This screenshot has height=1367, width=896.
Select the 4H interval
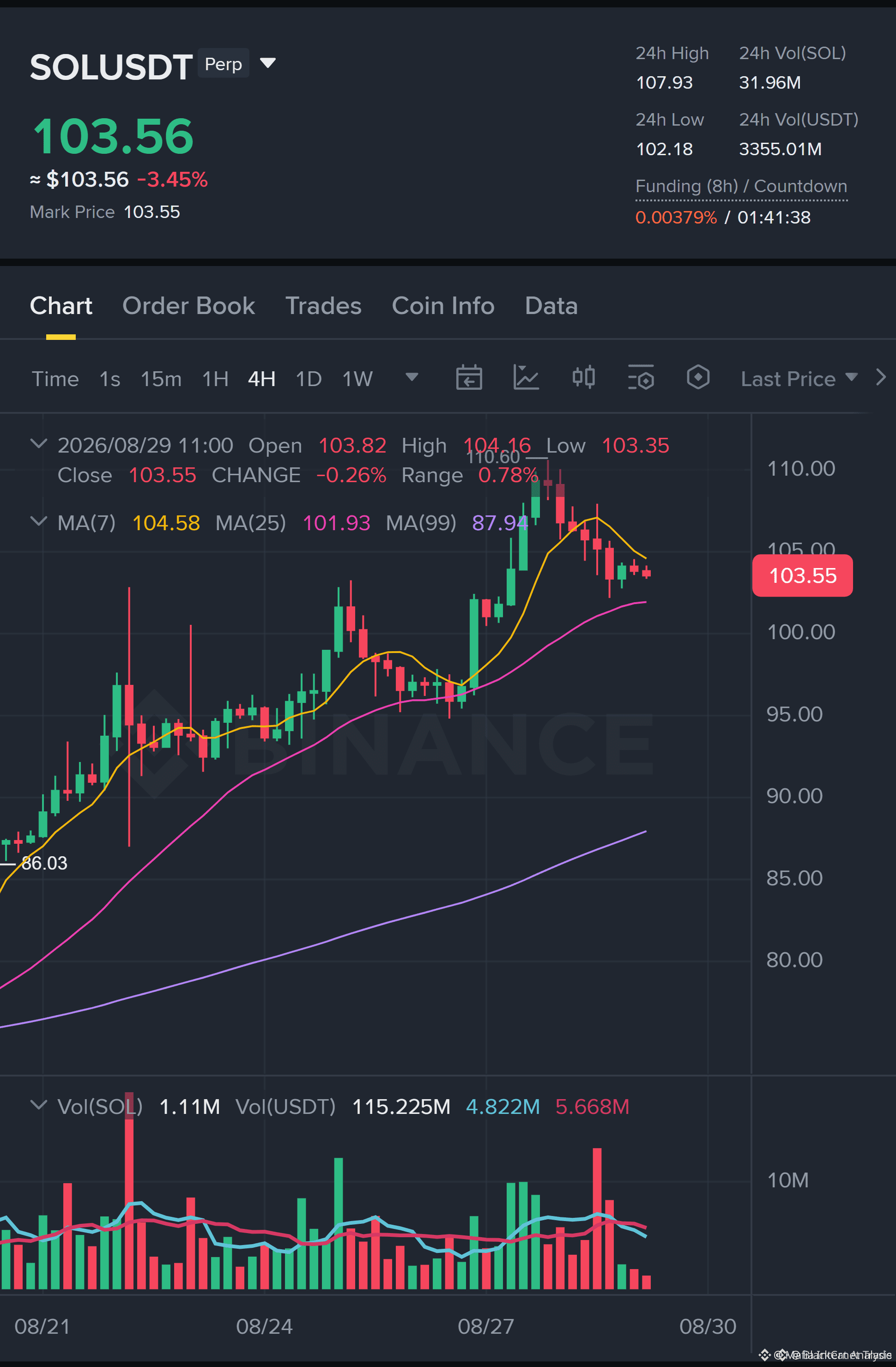262,379
